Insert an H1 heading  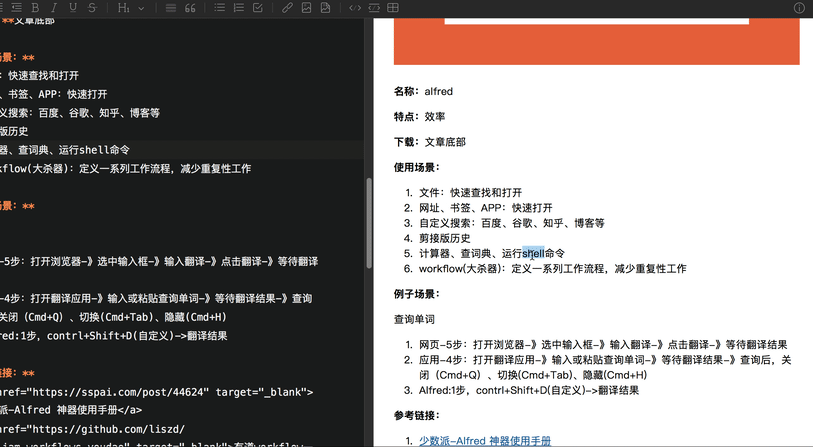(x=123, y=7)
